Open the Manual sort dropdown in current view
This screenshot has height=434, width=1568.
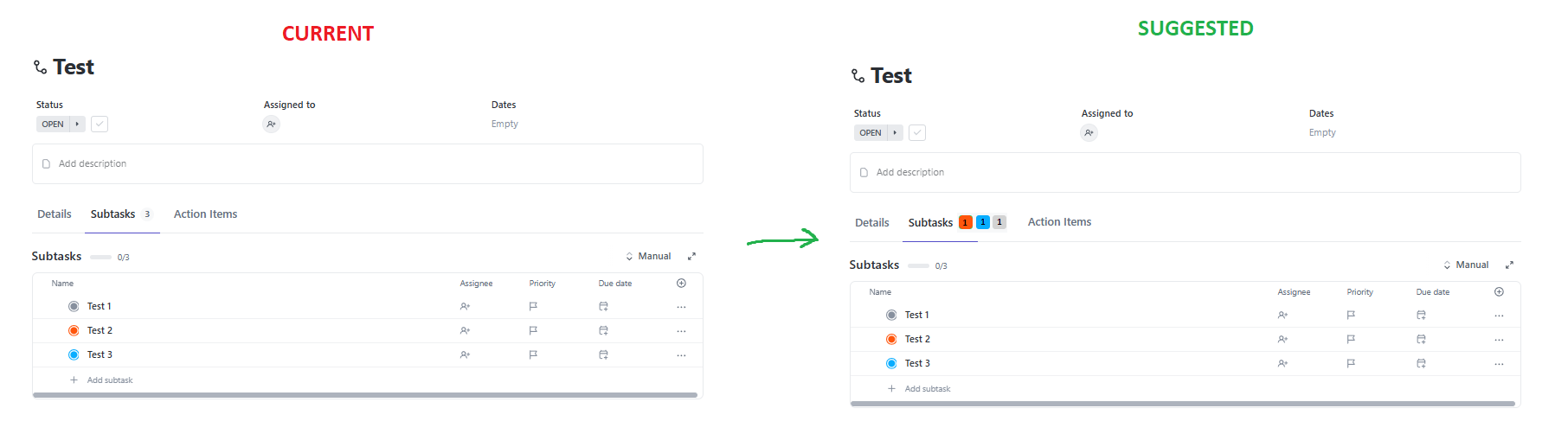pos(648,257)
